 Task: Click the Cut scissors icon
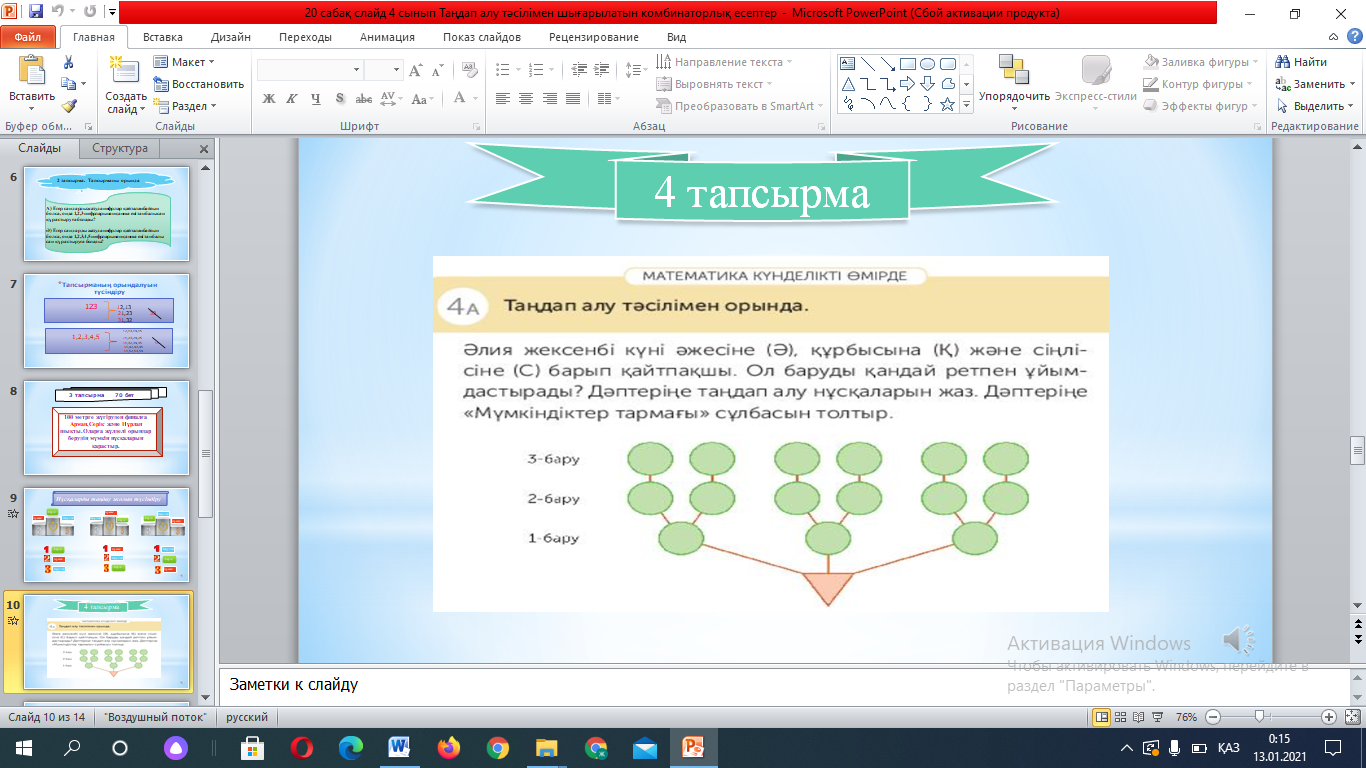click(x=68, y=62)
